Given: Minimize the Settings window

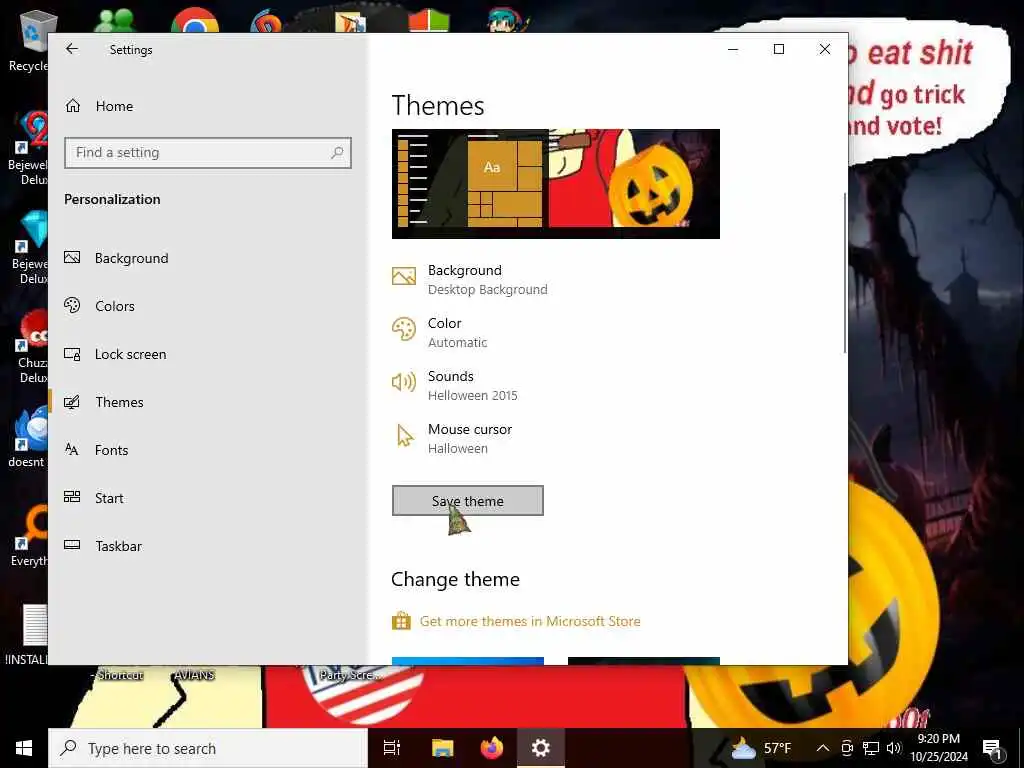Looking at the screenshot, I should coord(733,49).
